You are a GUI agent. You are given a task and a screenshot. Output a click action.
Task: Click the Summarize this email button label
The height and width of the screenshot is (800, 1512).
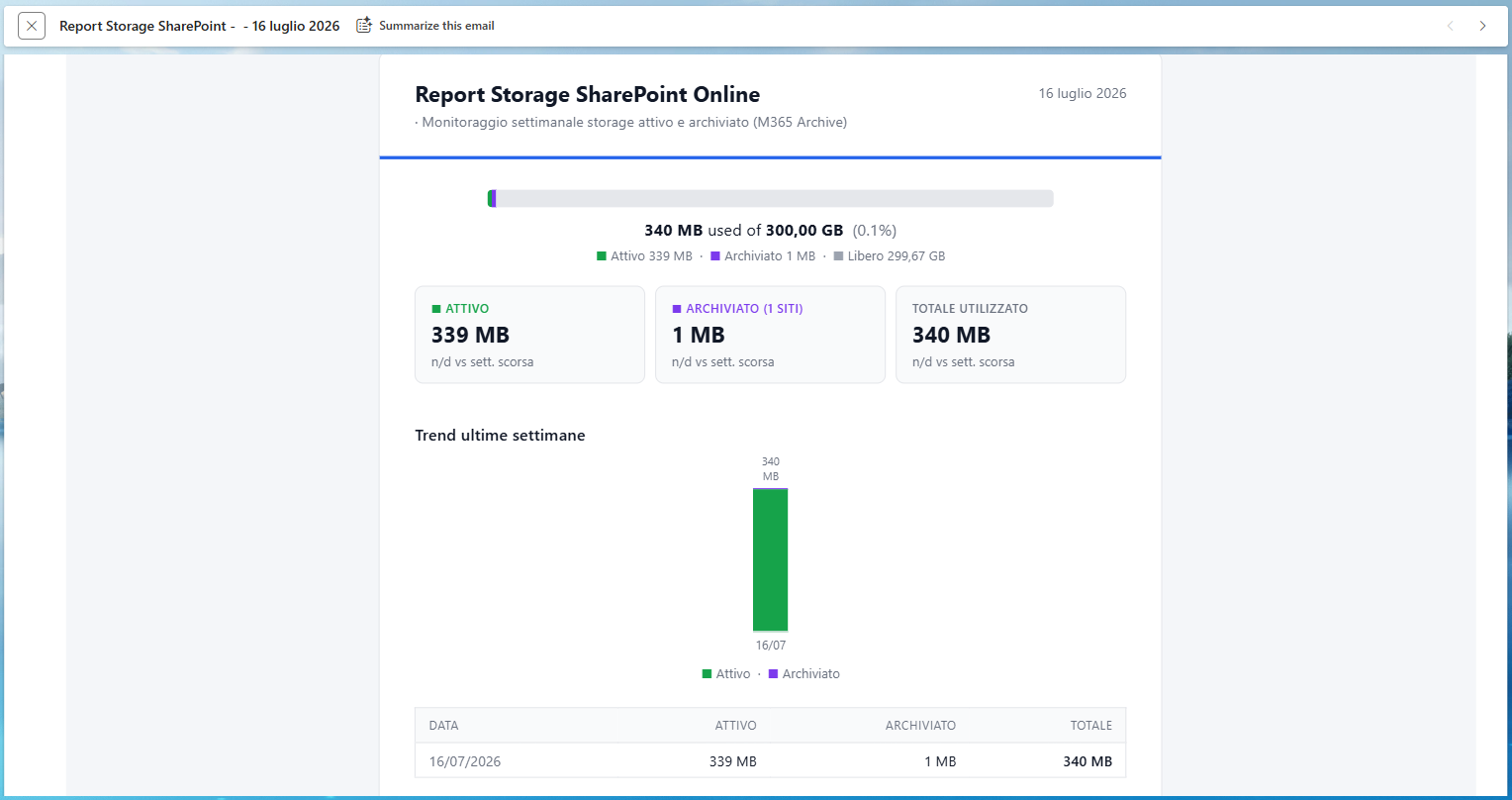pyautogui.click(x=436, y=26)
